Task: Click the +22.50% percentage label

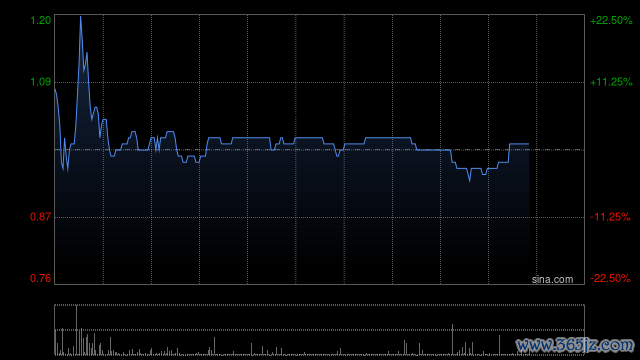Action: (x=611, y=20)
